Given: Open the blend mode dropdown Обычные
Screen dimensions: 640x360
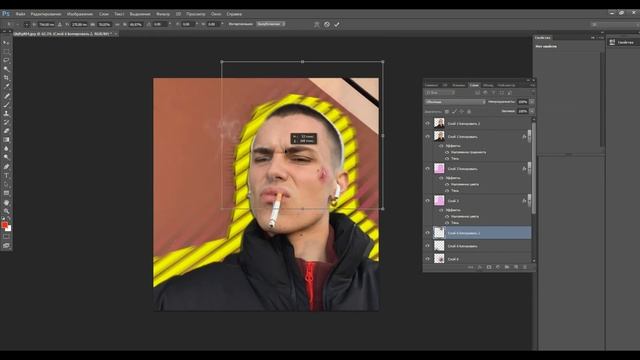Looking at the screenshot, I should [x=455, y=102].
